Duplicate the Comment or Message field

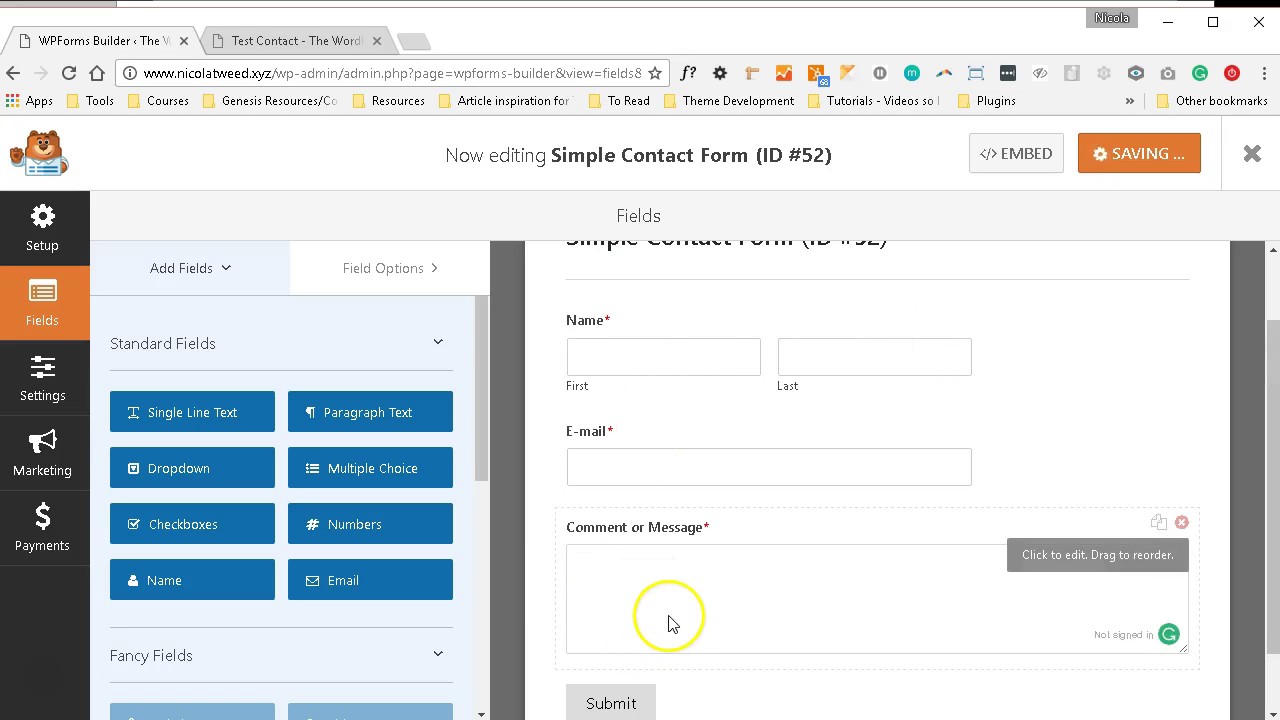click(x=1158, y=522)
